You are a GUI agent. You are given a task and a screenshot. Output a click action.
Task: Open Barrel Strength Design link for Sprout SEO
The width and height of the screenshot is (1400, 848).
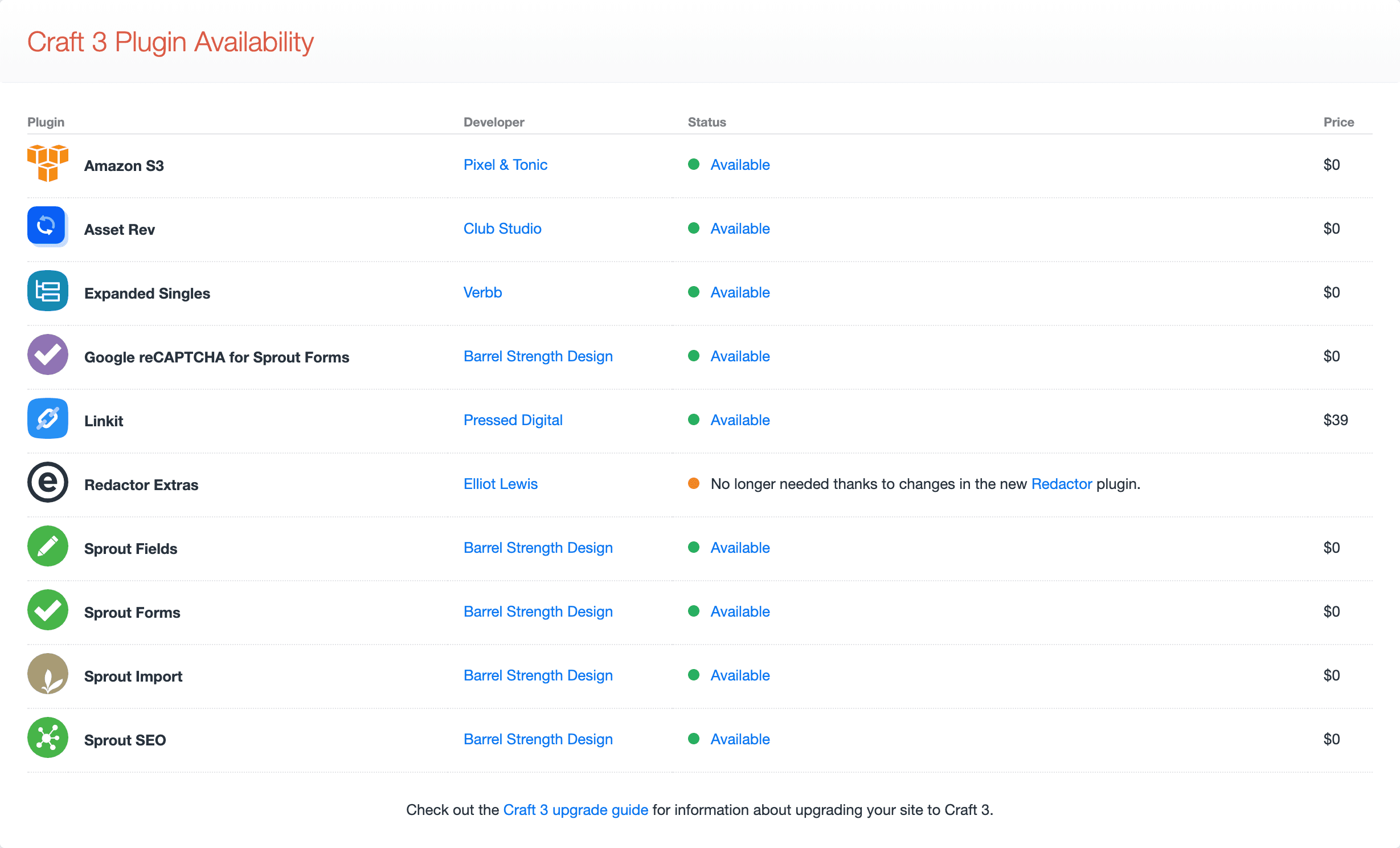coord(538,739)
